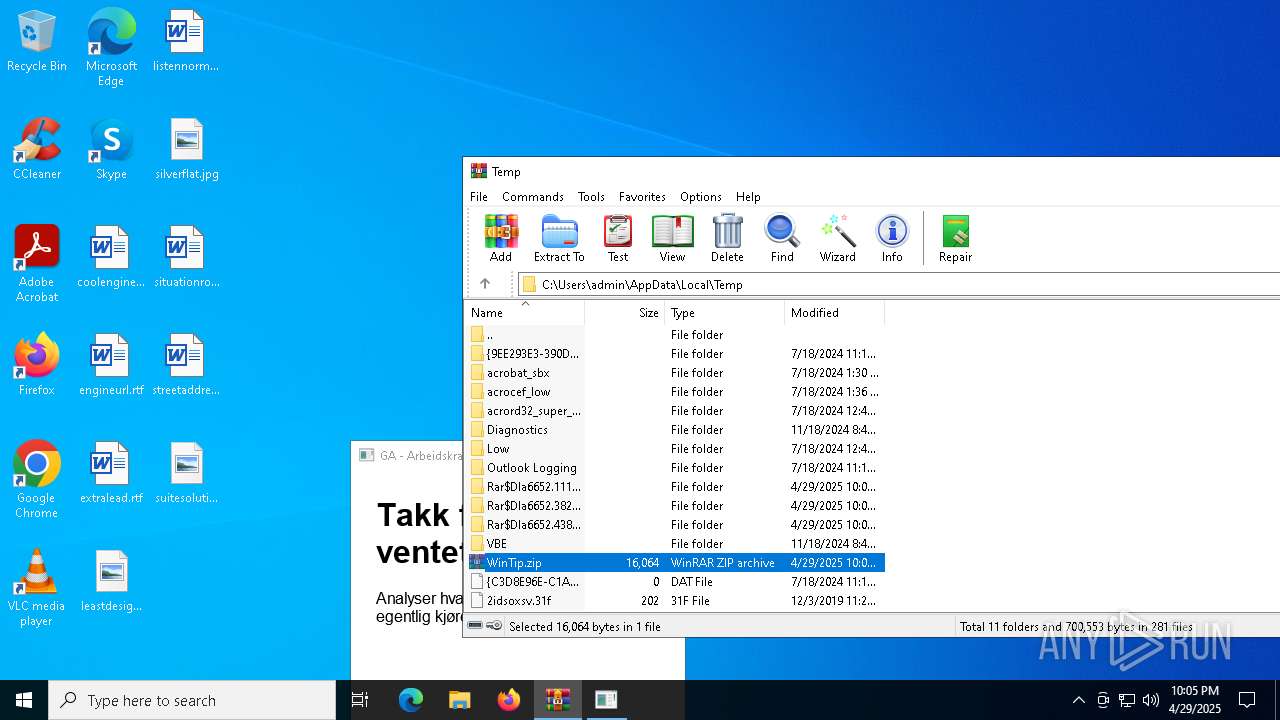Open the Microsoft Edge desktop shortcut

point(111,48)
